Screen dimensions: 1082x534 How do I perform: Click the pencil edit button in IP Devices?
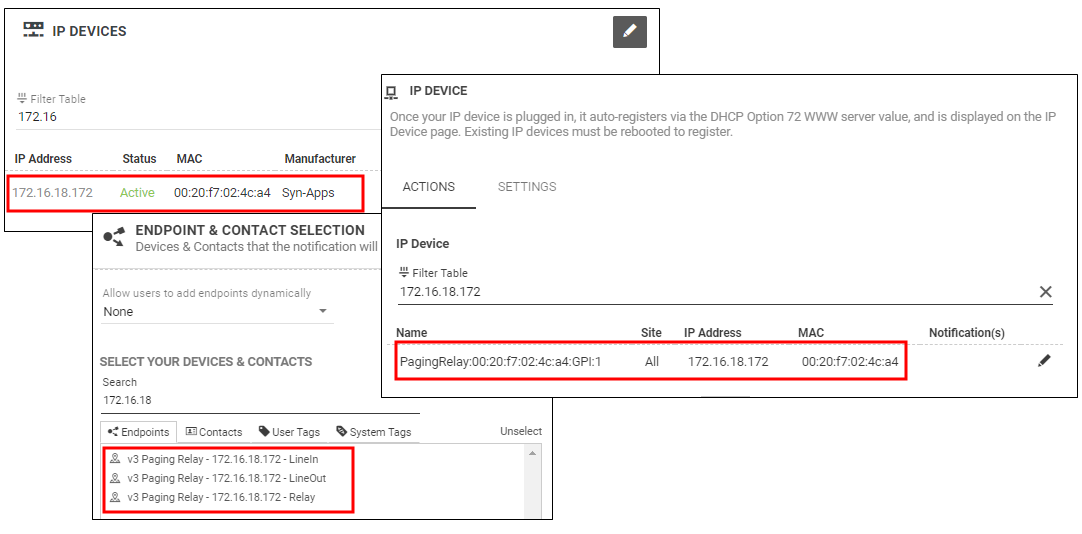tap(629, 32)
